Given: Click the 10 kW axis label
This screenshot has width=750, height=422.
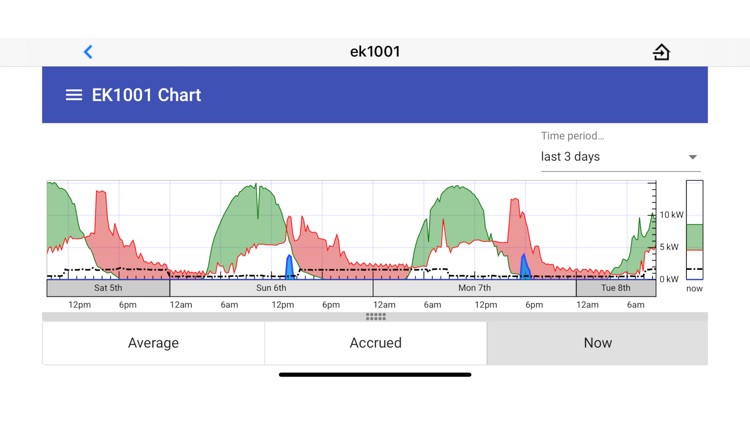Looking at the screenshot, I should pos(672,215).
